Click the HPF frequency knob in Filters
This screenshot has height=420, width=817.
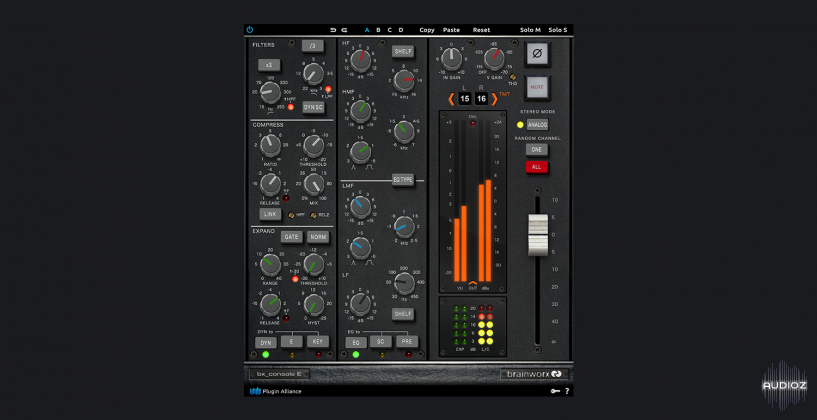click(x=270, y=93)
